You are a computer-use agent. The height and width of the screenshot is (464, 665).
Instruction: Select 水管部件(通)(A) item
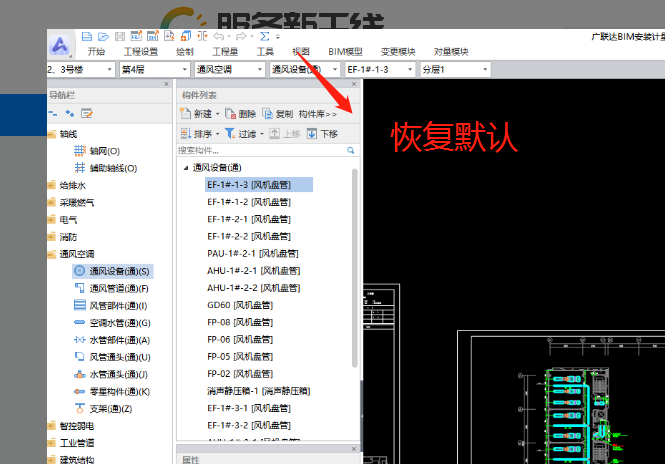coord(112,340)
